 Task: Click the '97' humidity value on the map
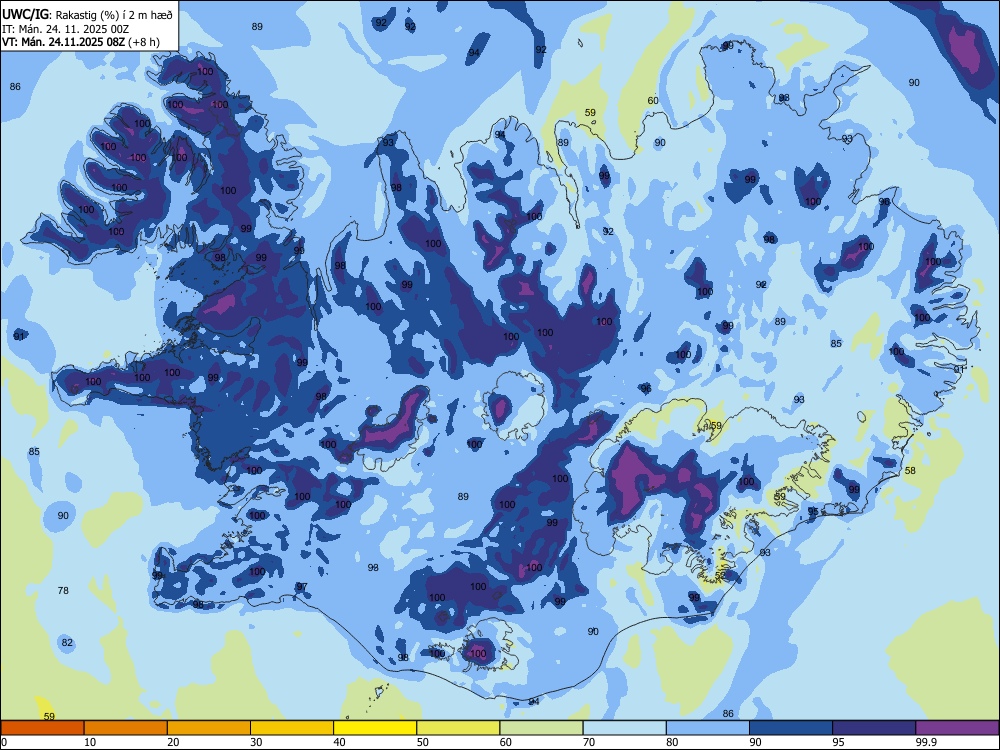point(302,587)
